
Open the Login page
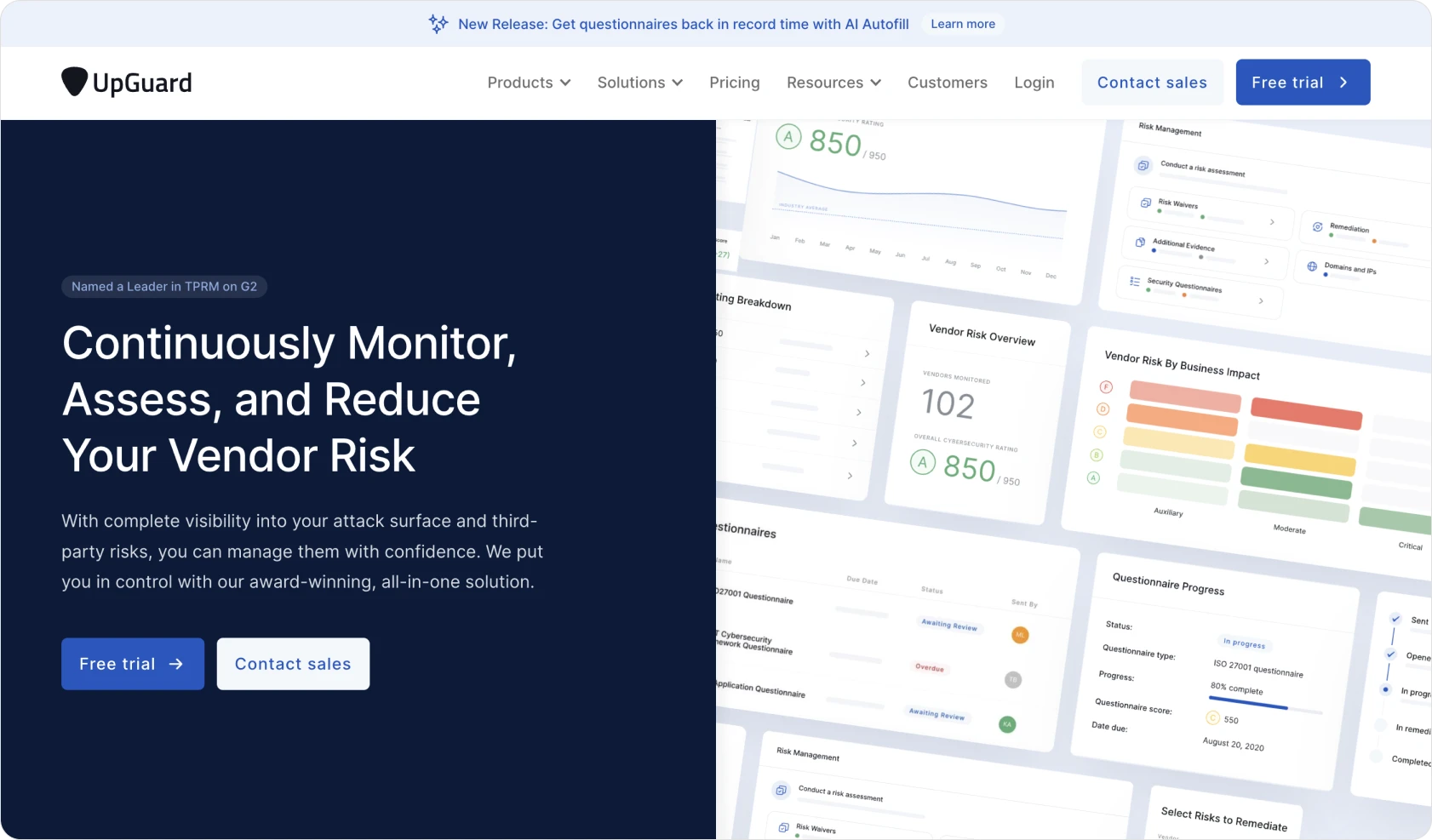pos(1034,83)
